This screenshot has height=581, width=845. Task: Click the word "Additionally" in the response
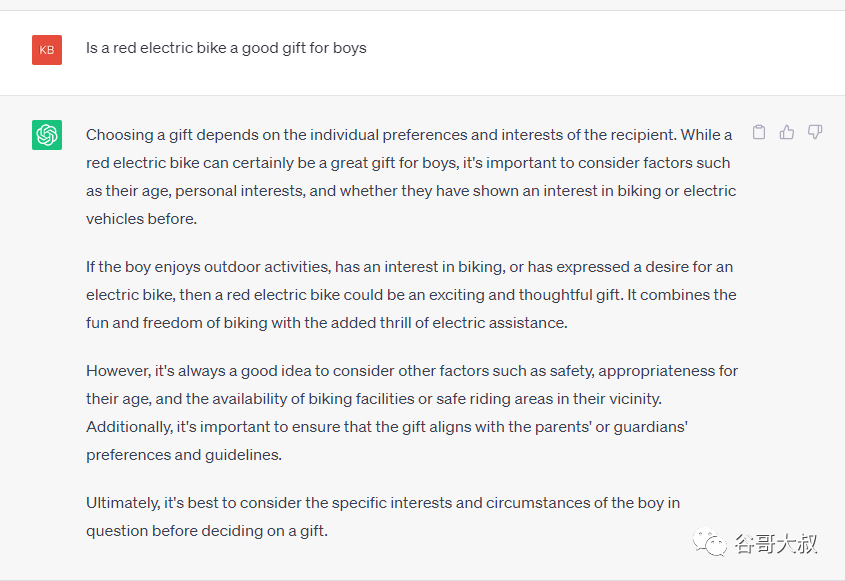(129, 427)
